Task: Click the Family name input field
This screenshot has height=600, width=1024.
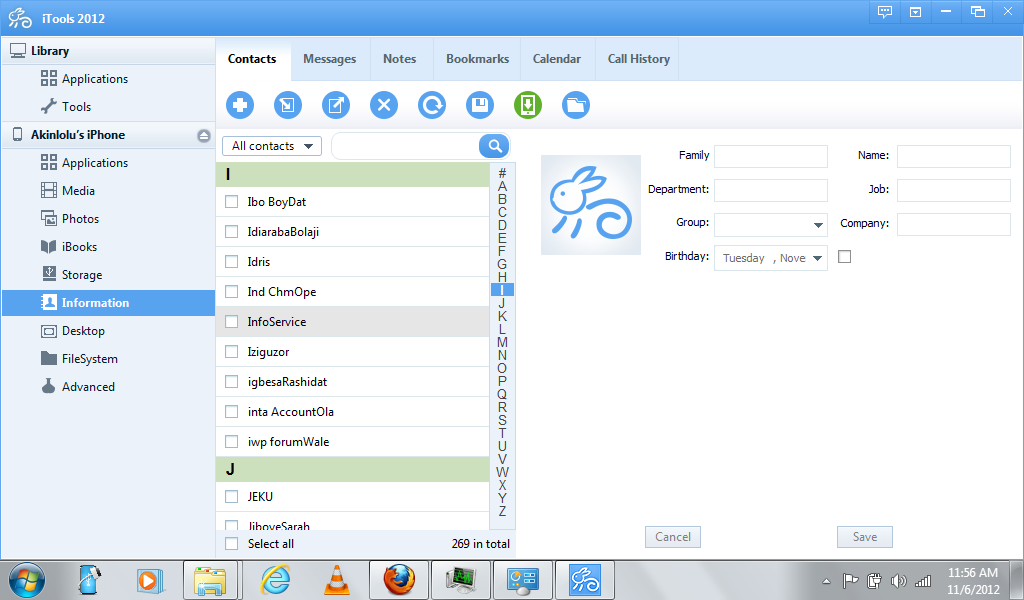Action: 771,157
